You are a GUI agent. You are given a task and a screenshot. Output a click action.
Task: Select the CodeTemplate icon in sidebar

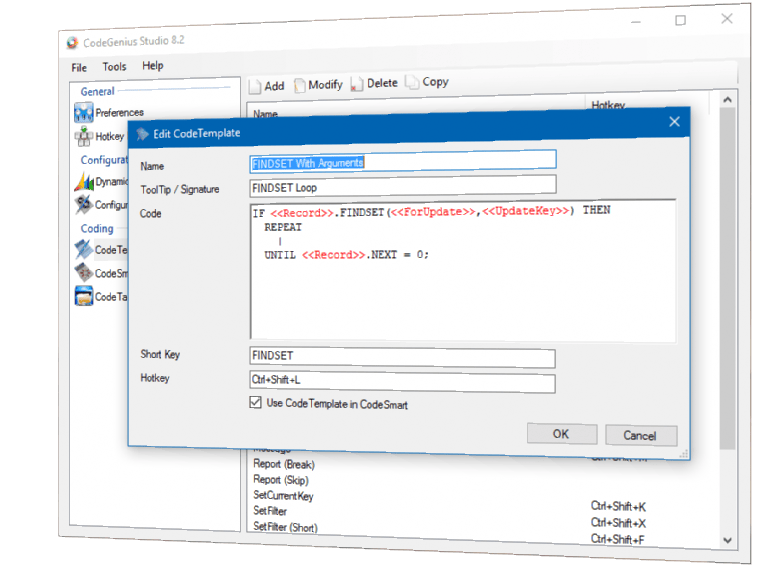[x=84, y=250]
